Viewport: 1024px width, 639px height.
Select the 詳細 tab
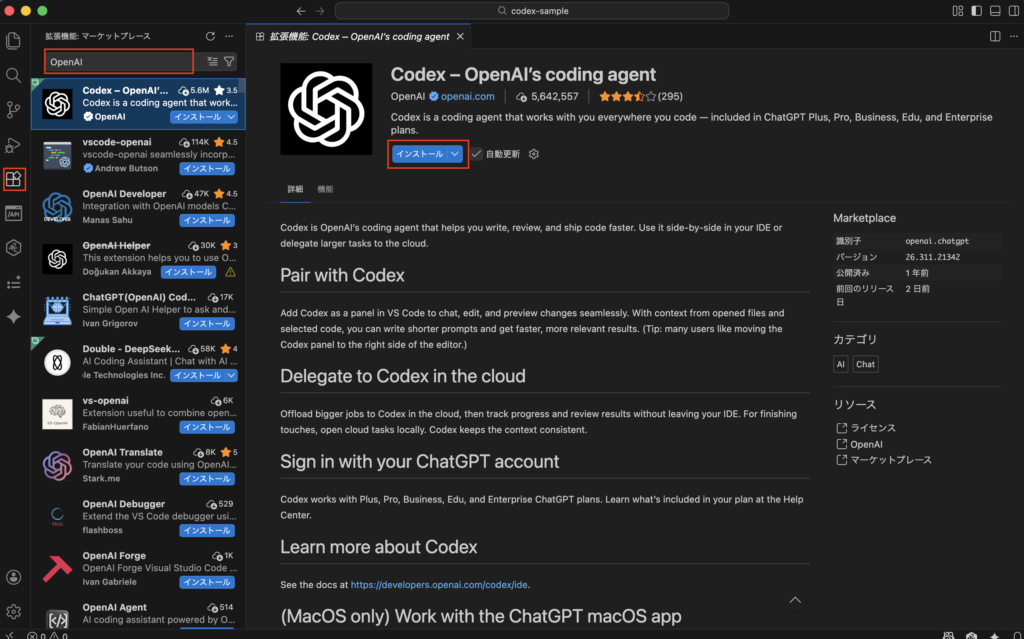coord(295,189)
